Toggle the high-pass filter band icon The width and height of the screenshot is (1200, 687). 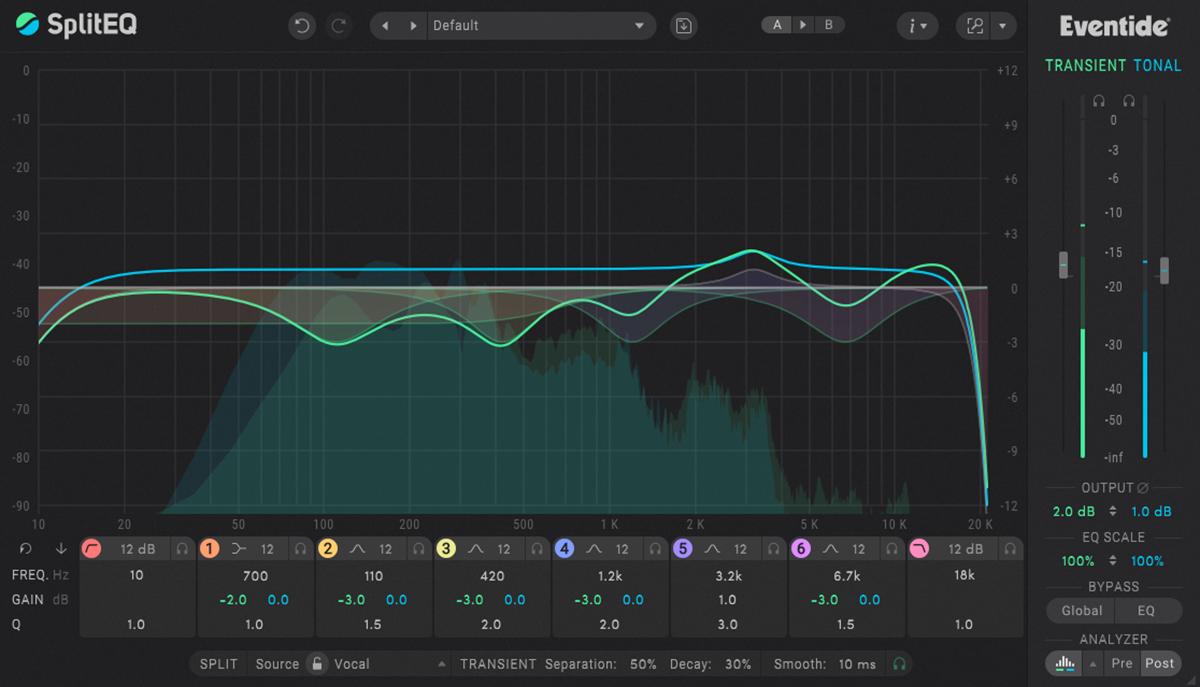point(93,548)
